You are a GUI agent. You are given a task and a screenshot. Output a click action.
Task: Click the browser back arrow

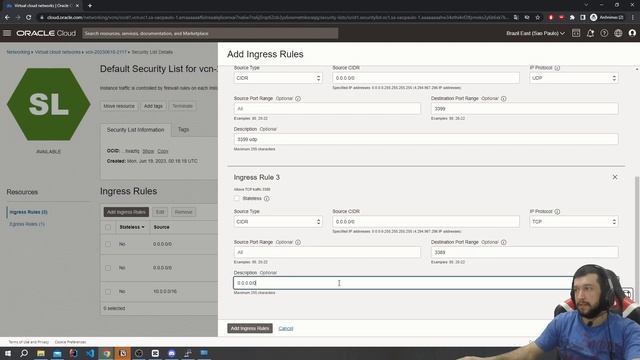click(7, 18)
